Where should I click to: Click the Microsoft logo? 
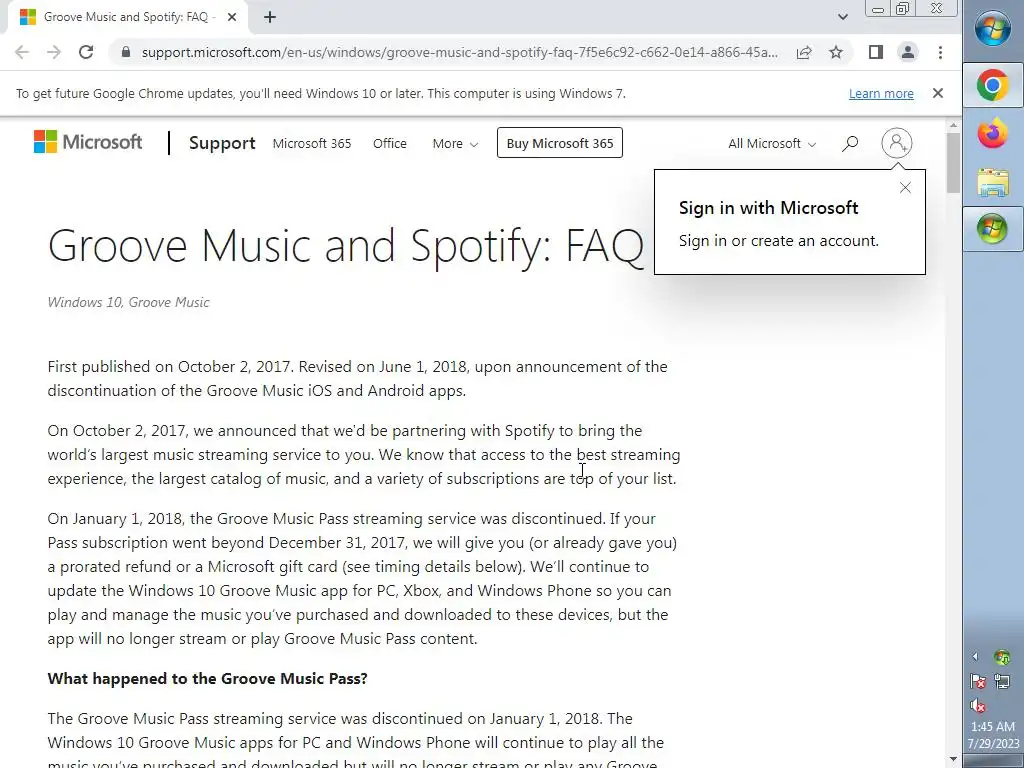click(x=88, y=142)
